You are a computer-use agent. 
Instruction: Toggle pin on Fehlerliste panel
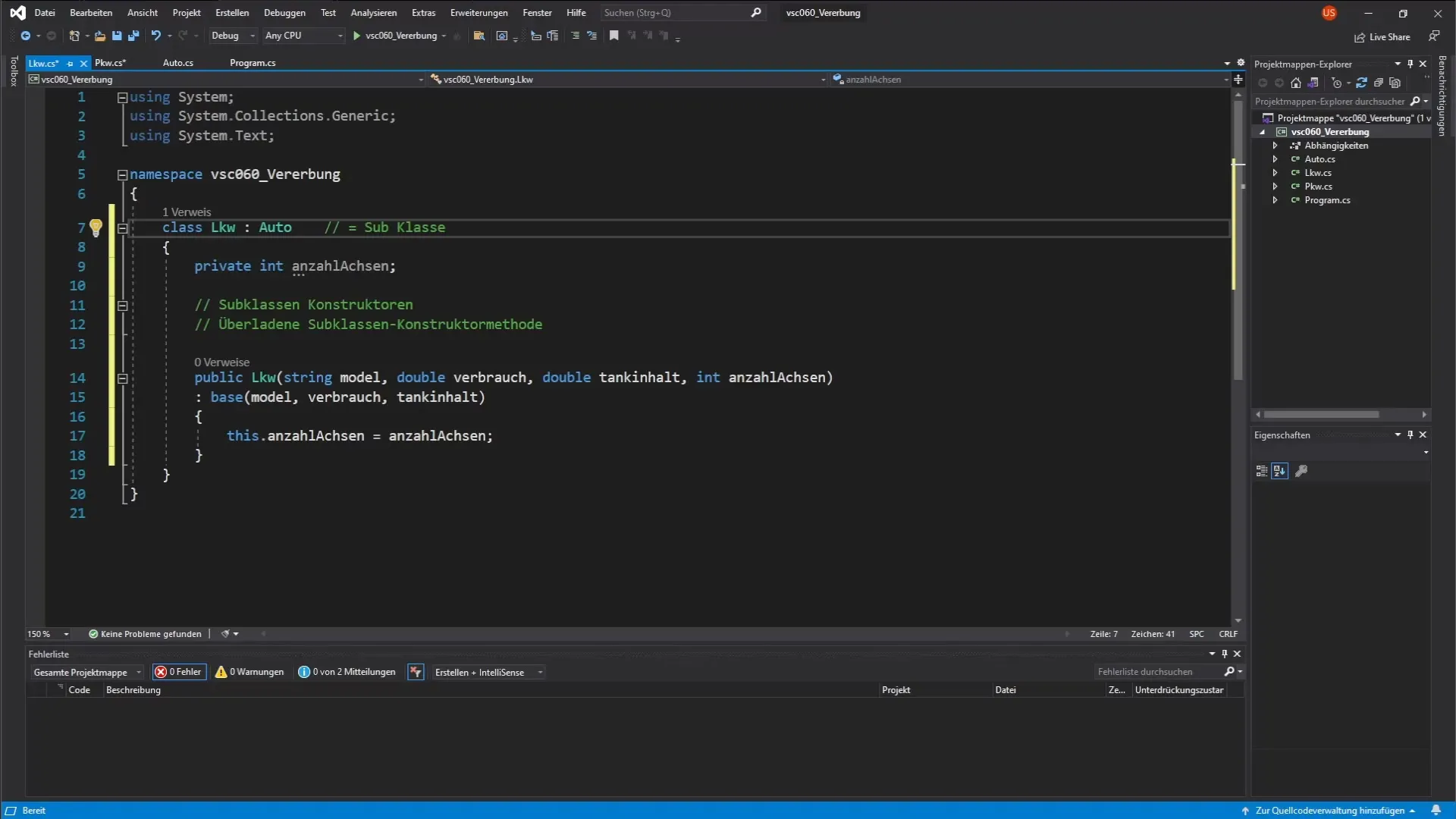1225,654
